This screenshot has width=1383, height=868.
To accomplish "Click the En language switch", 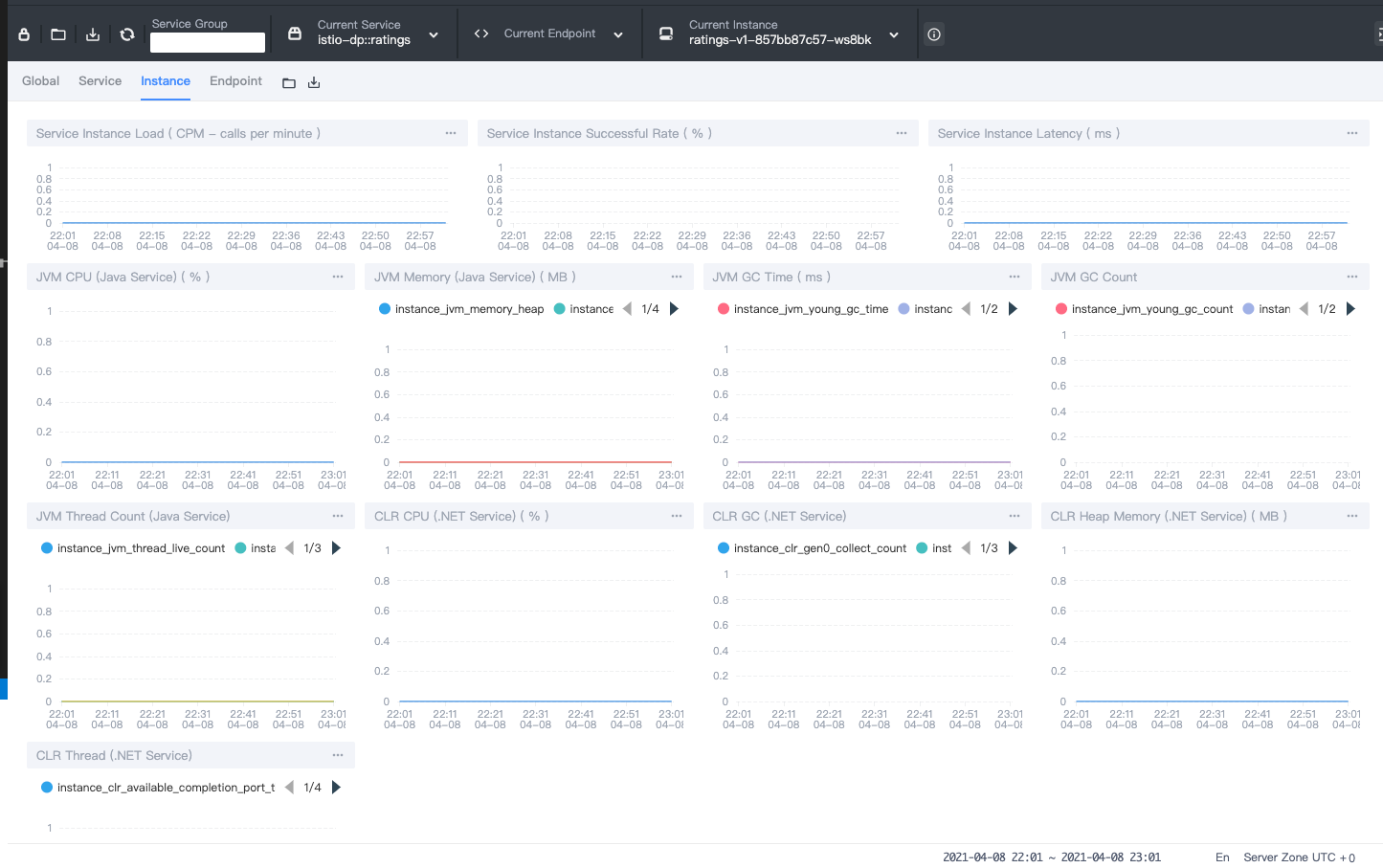I will click(1222, 857).
